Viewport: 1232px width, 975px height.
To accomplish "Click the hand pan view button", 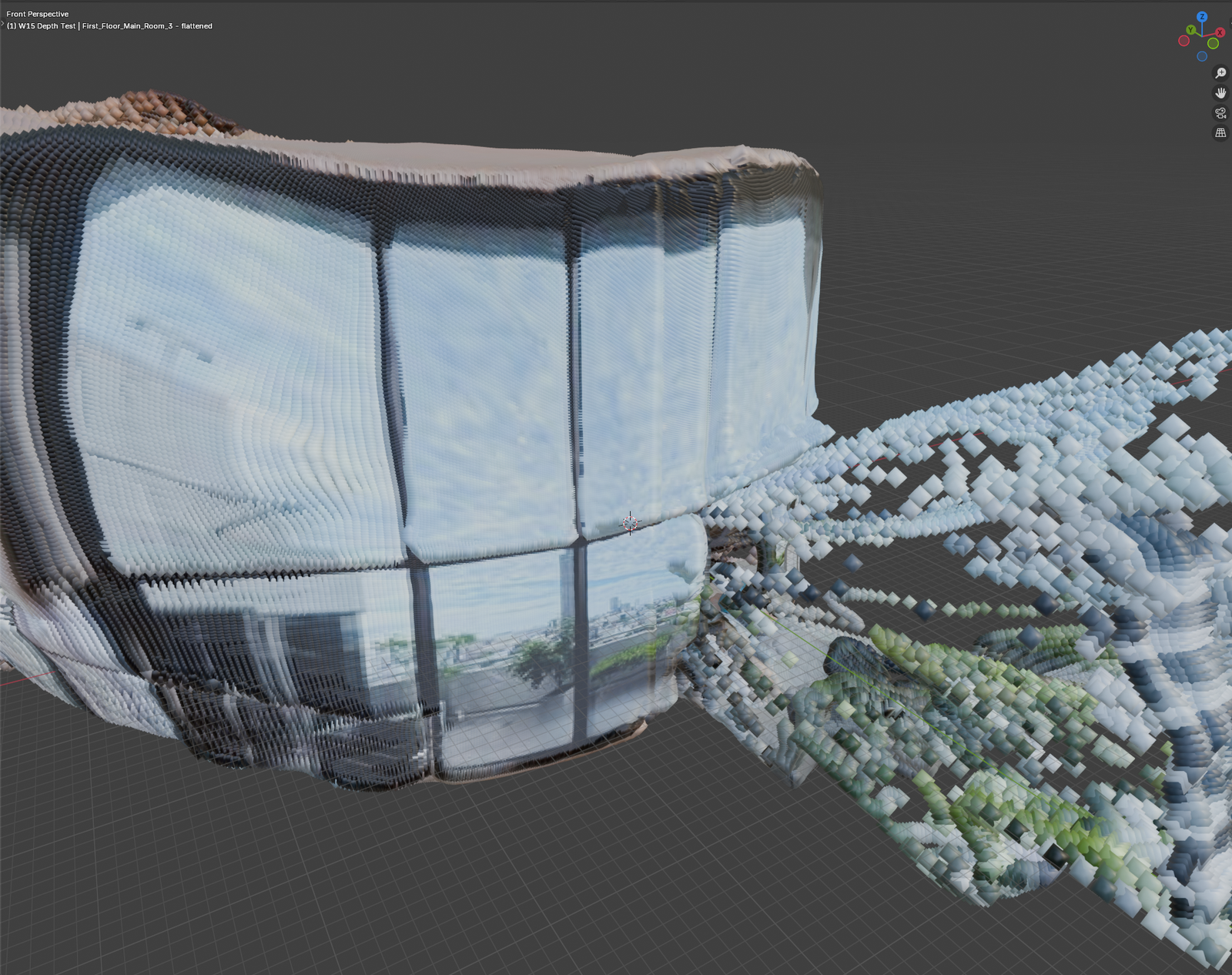I will tap(1220, 93).
